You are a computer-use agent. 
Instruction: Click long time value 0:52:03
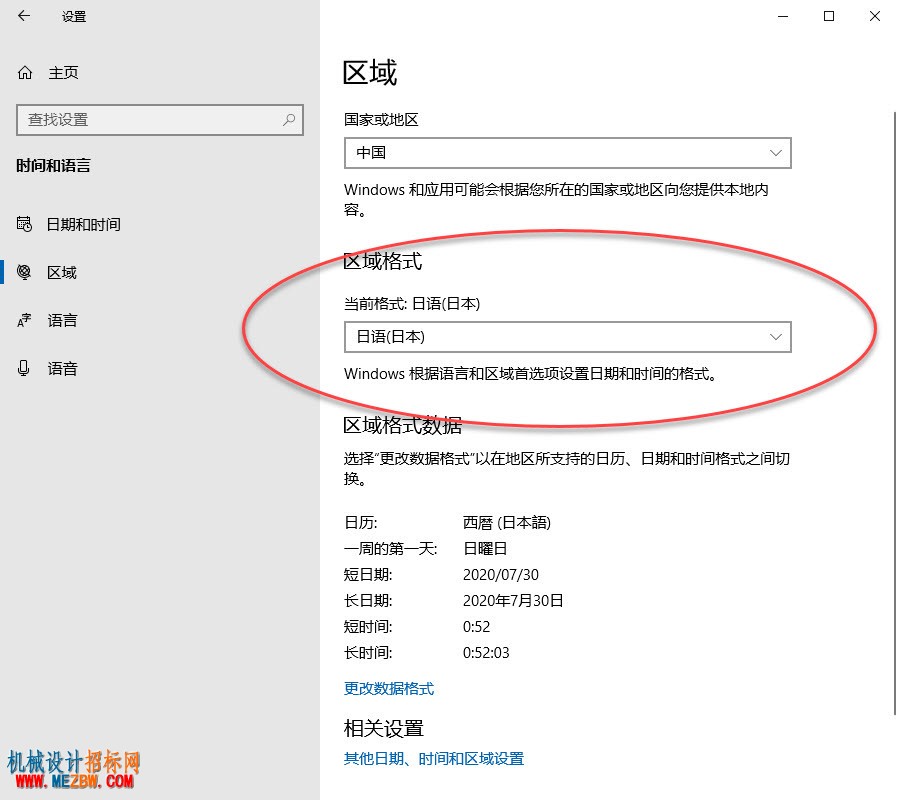pos(486,653)
